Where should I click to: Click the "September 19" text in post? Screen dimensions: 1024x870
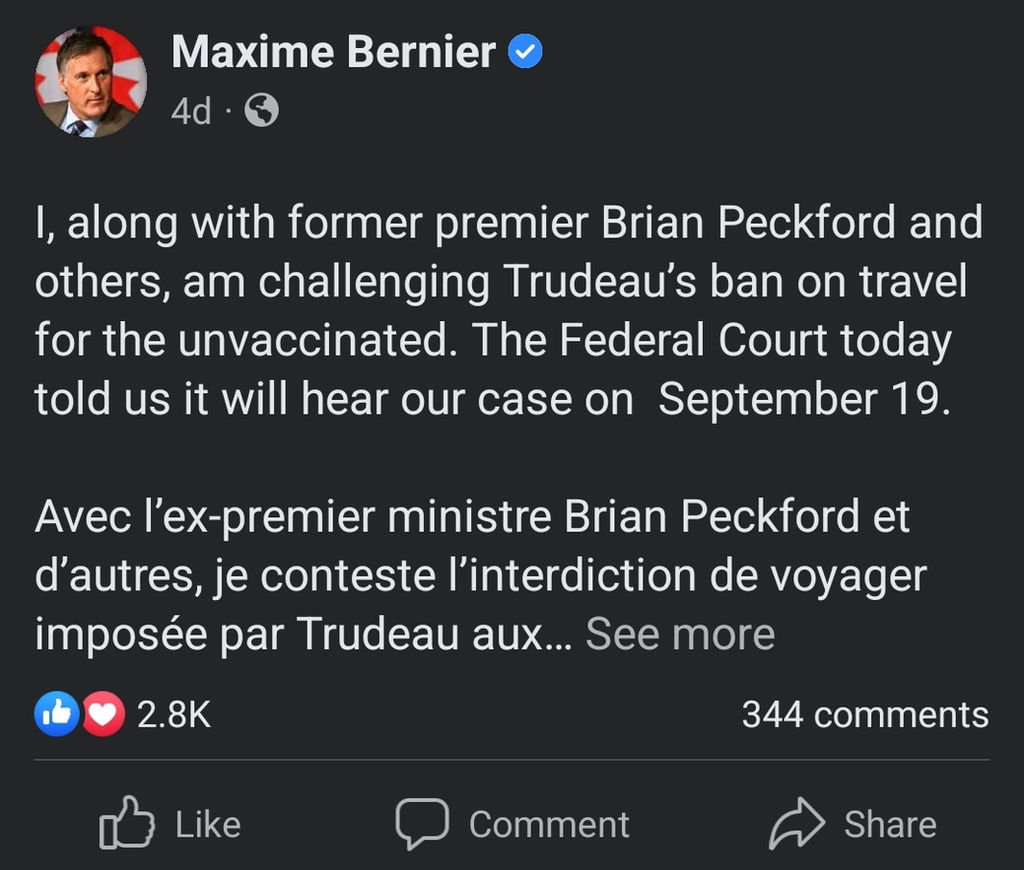pos(802,400)
